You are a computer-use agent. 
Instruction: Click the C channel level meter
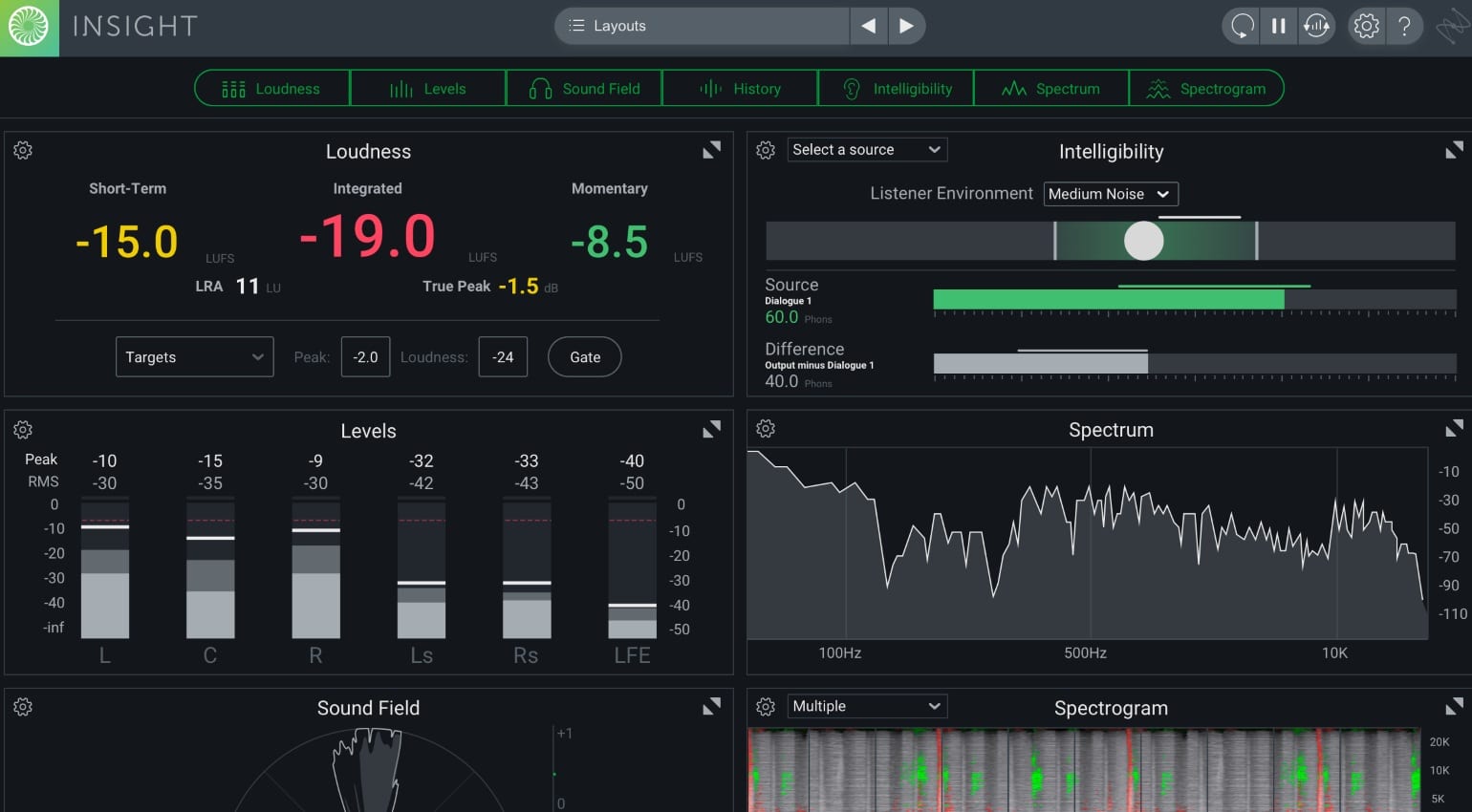tap(210, 567)
